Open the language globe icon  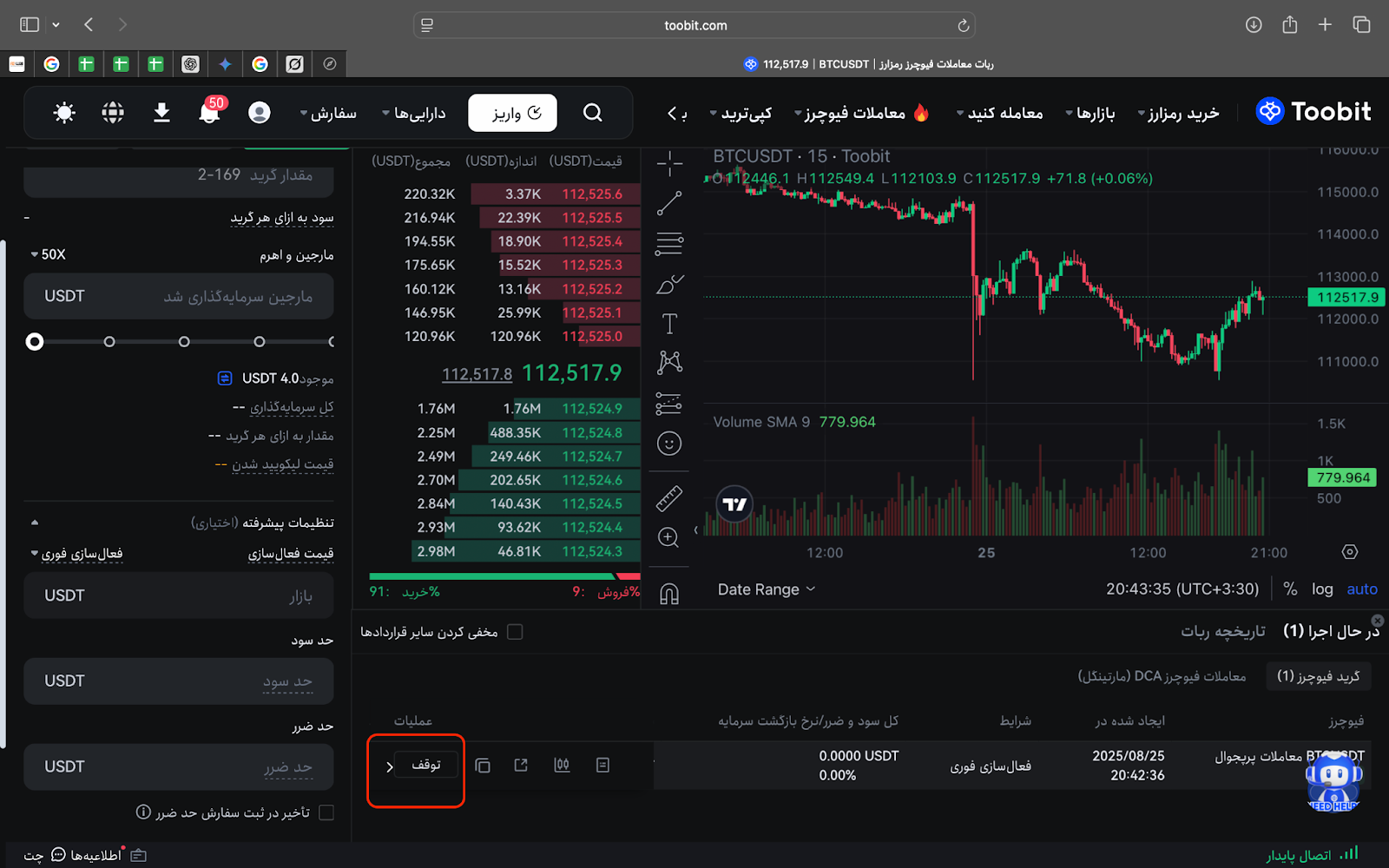tap(113, 113)
